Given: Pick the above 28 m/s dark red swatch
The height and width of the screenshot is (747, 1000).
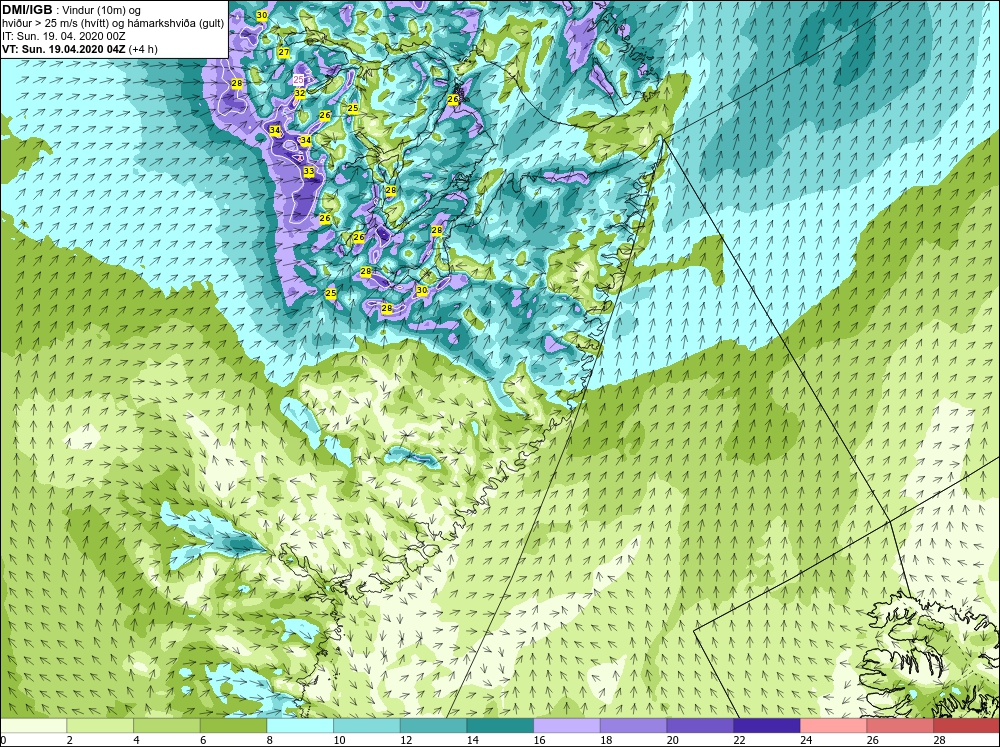Looking at the screenshot, I should [x=966, y=725].
